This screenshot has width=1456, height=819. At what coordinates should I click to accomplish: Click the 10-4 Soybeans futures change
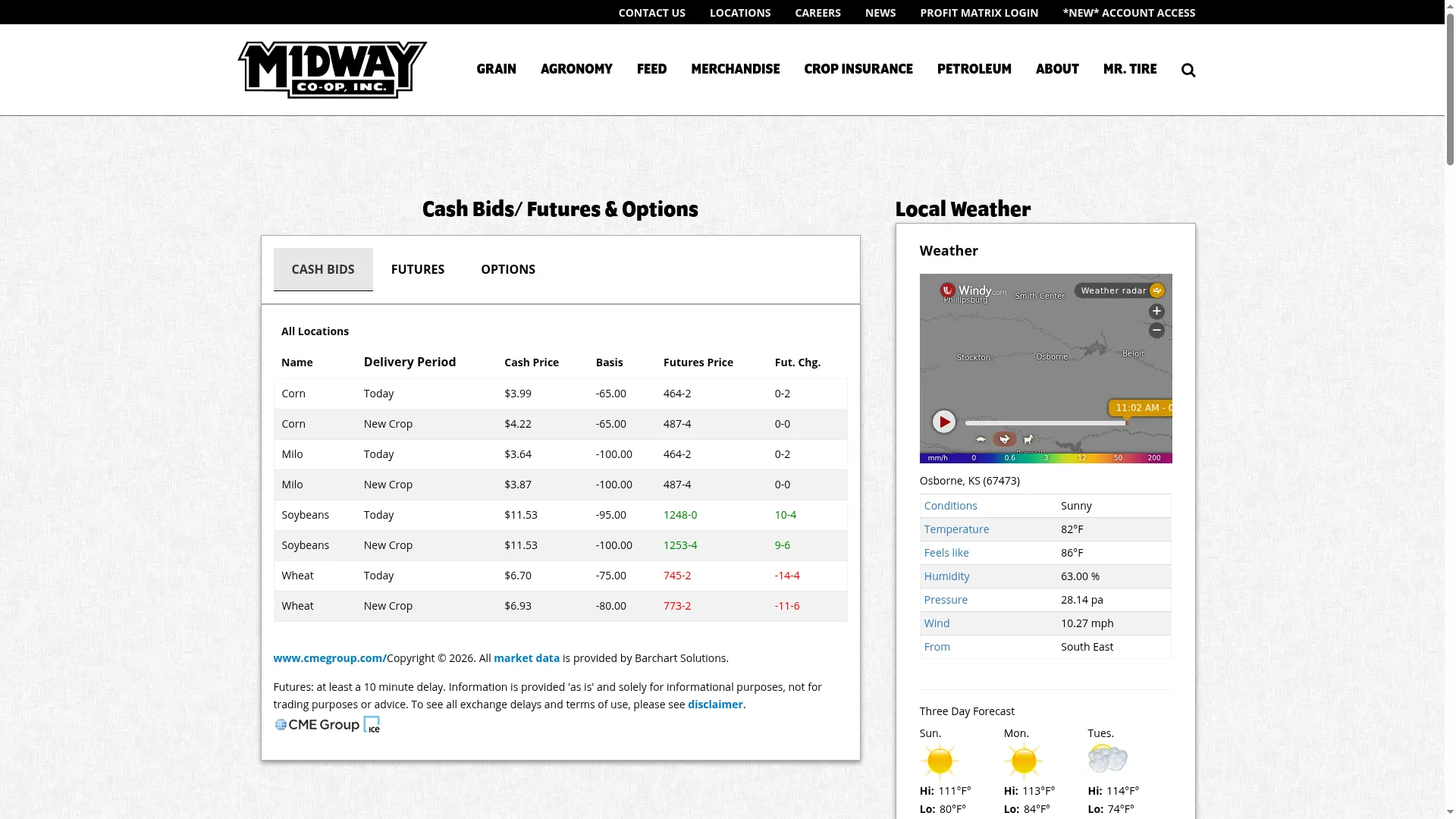(x=786, y=515)
